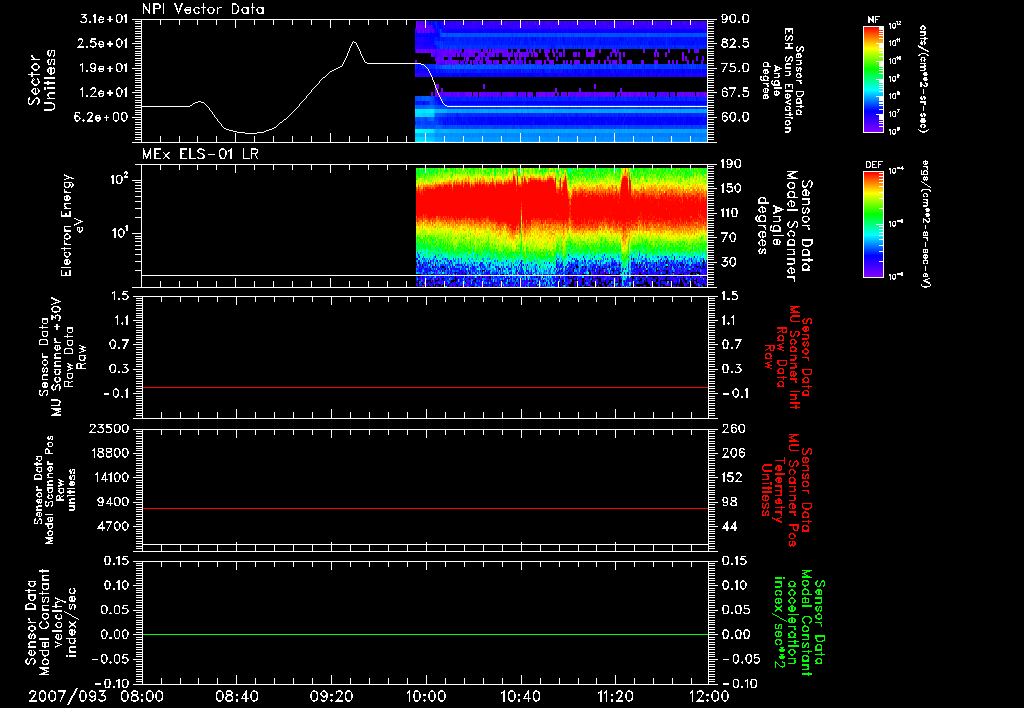Screen dimensions: 1024x708
Task: Click the 11:20 time axis label
Action: (x=615, y=696)
